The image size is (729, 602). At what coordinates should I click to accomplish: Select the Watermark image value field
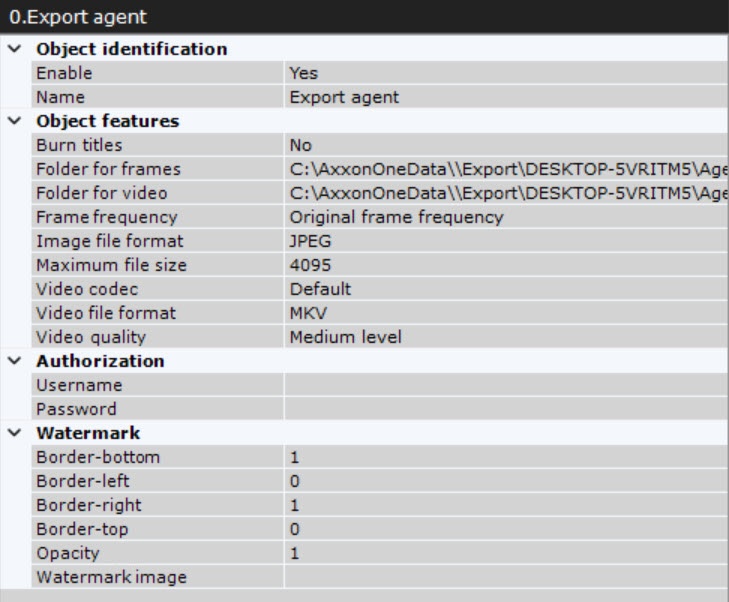tap(505, 577)
